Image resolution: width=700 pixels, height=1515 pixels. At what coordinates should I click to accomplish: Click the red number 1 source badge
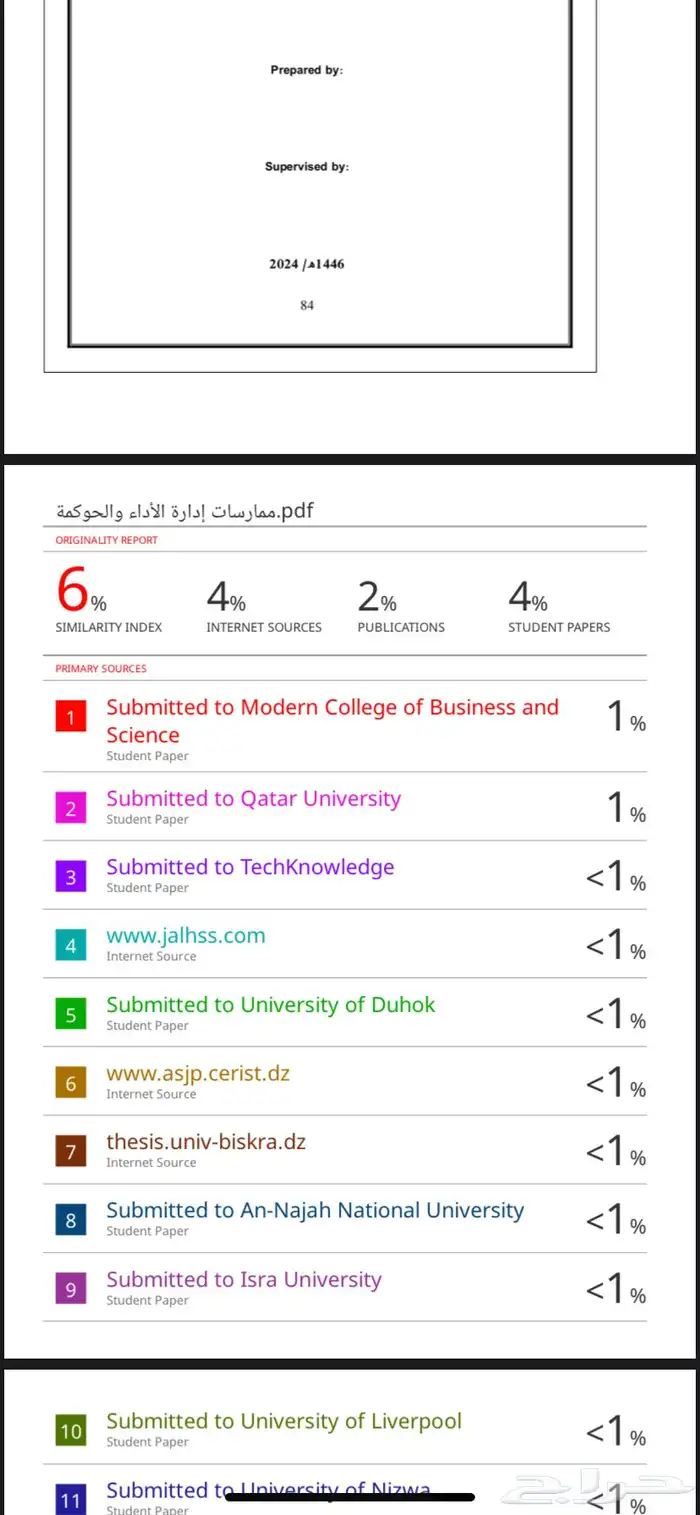coord(70,717)
